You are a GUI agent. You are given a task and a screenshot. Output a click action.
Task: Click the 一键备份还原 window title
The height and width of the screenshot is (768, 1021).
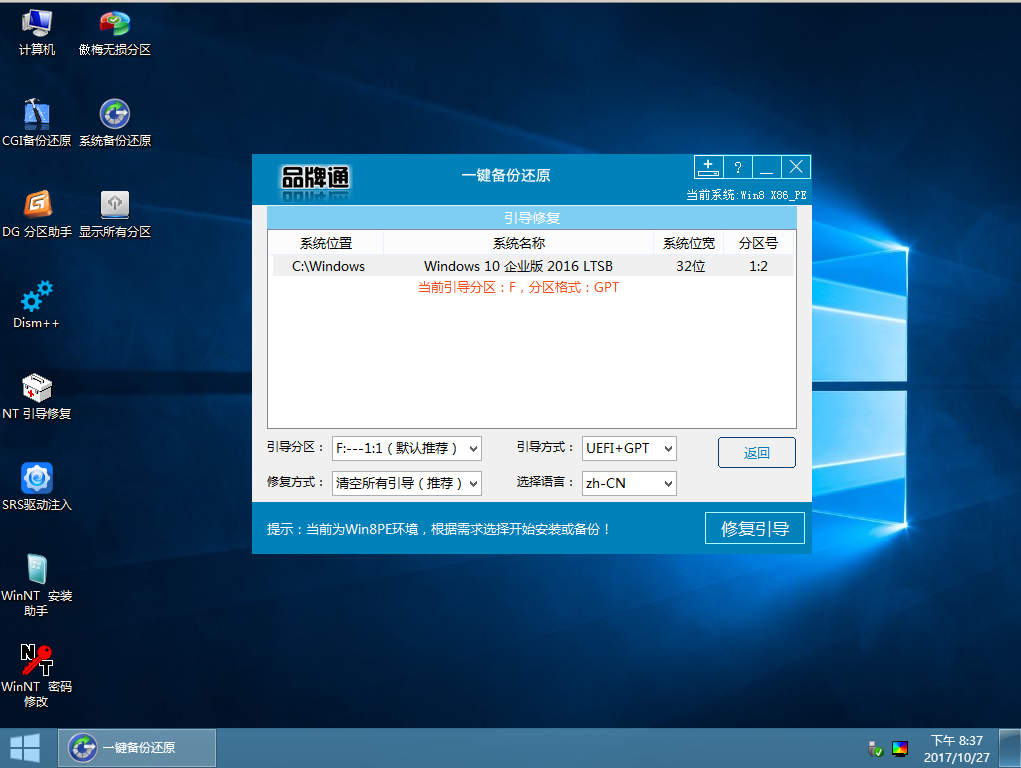506,175
